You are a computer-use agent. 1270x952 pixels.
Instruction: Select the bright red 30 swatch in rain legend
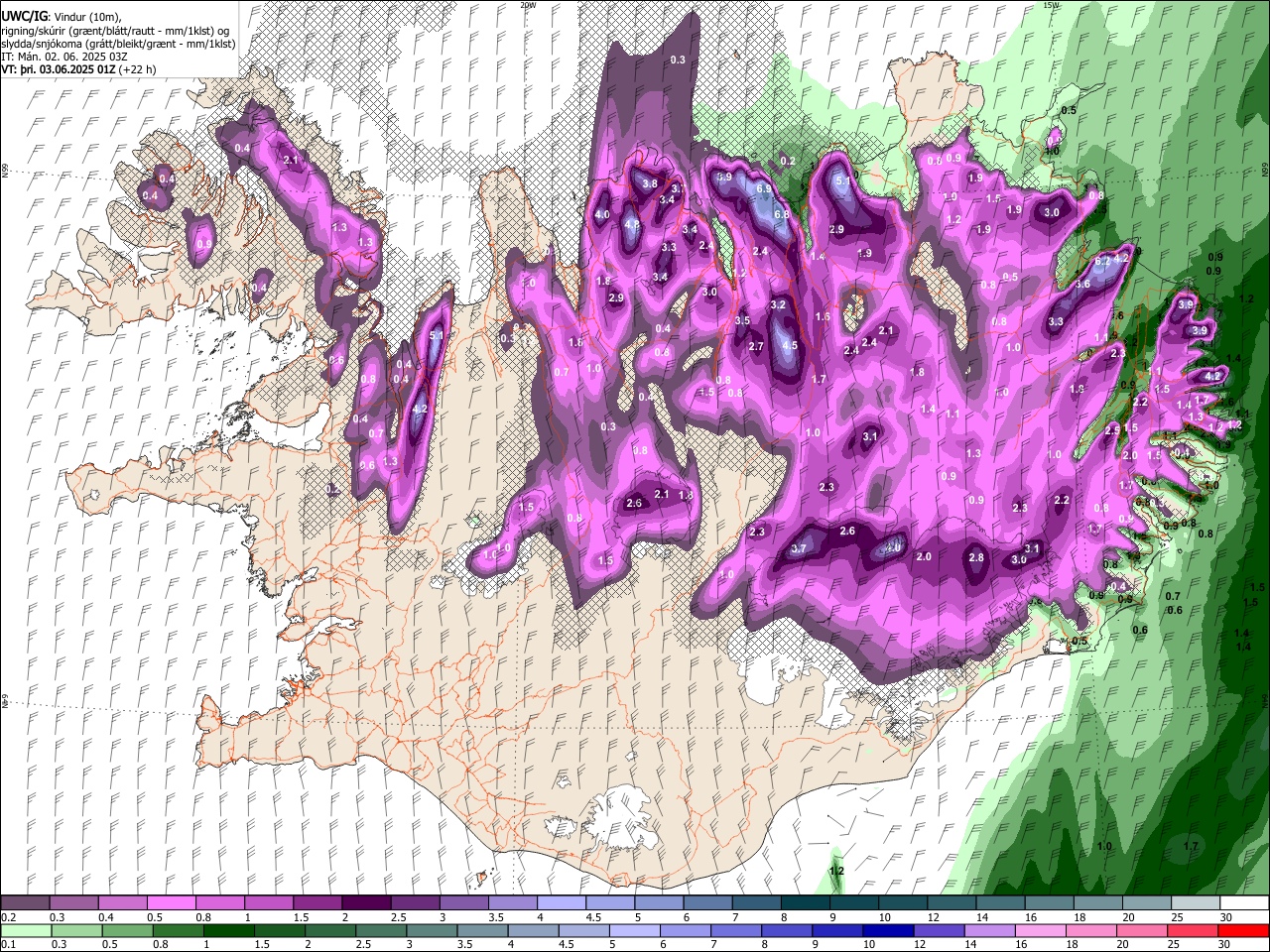(x=1244, y=930)
